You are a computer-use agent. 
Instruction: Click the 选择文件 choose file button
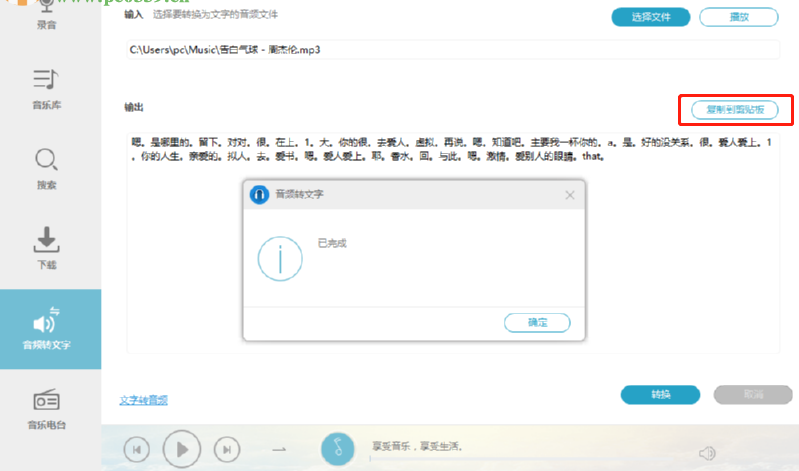click(651, 17)
